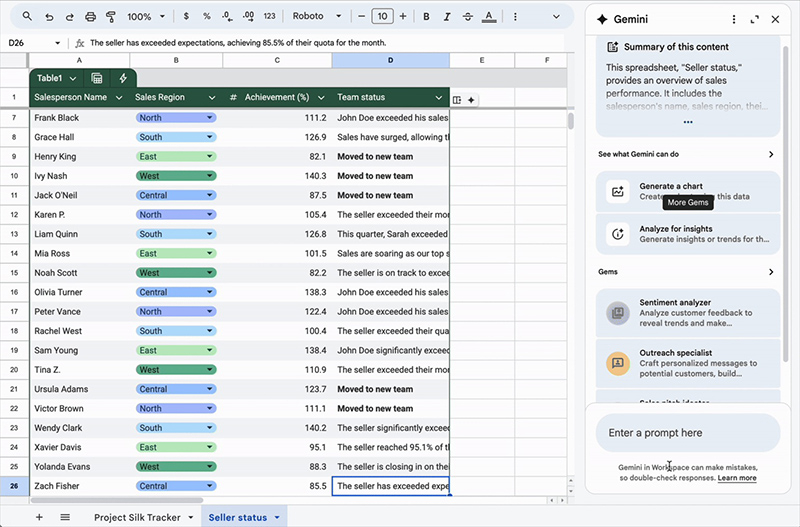Open the Learn more link
This screenshot has width=800, height=527.
point(736,479)
